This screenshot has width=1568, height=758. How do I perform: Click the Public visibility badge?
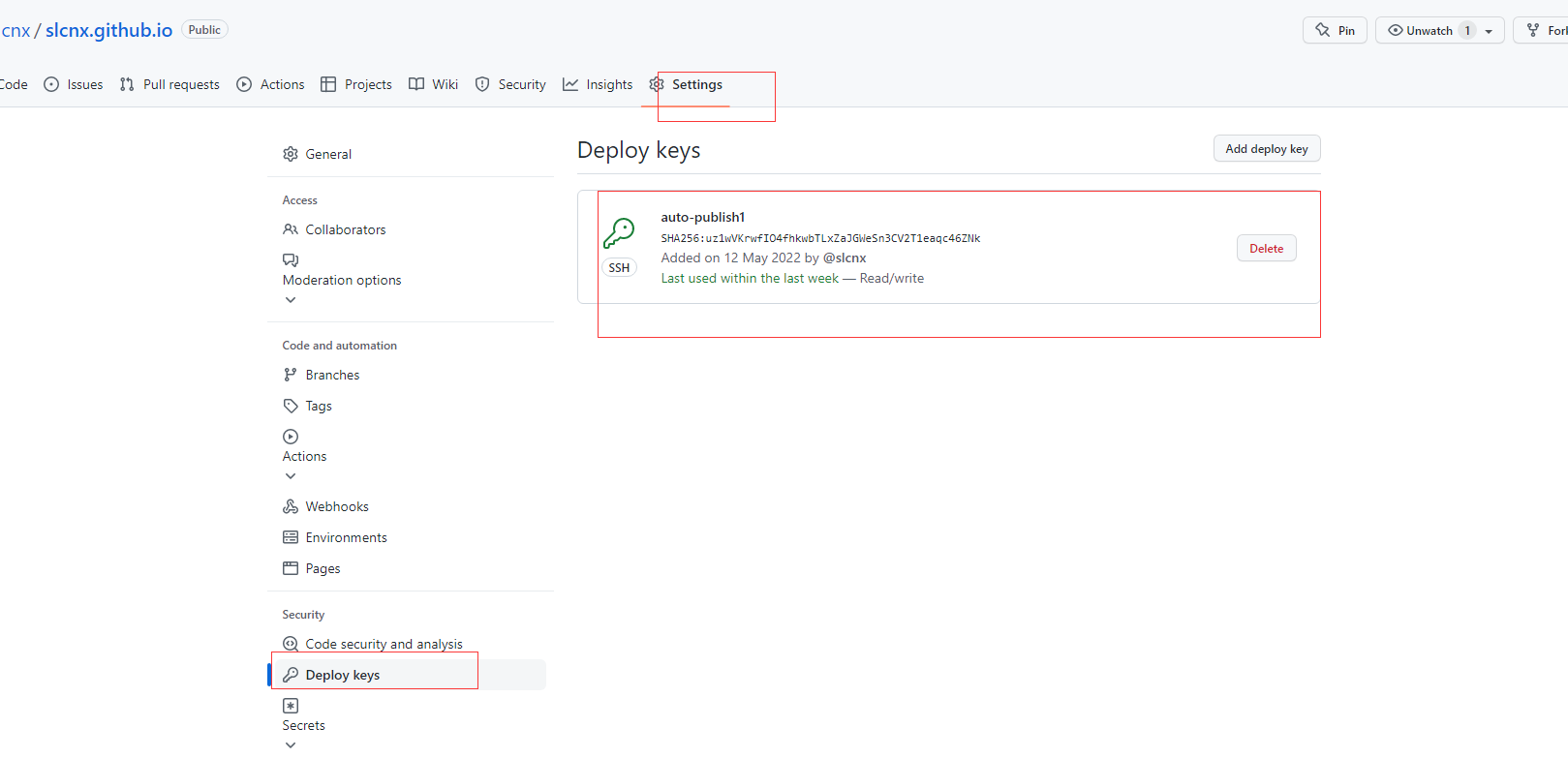204,30
